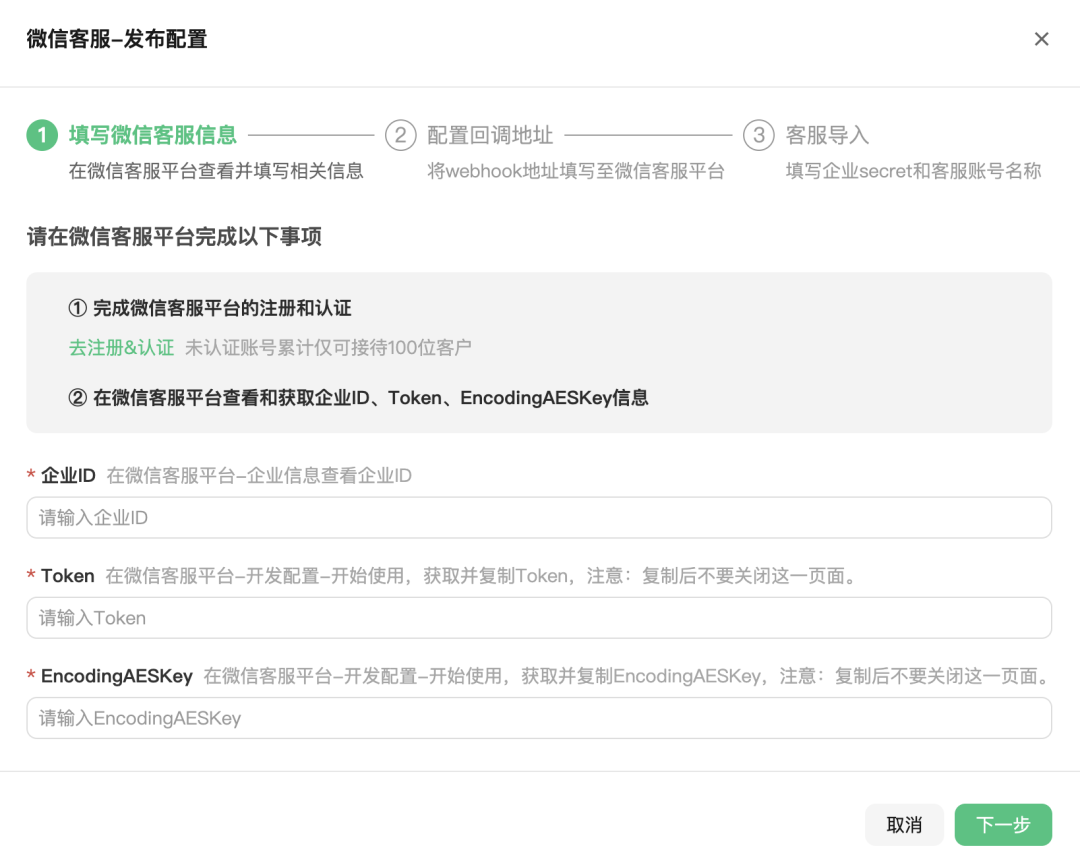Click the 微信客服-发布配置 dialog title
The width and height of the screenshot is (1080, 865).
(117, 39)
